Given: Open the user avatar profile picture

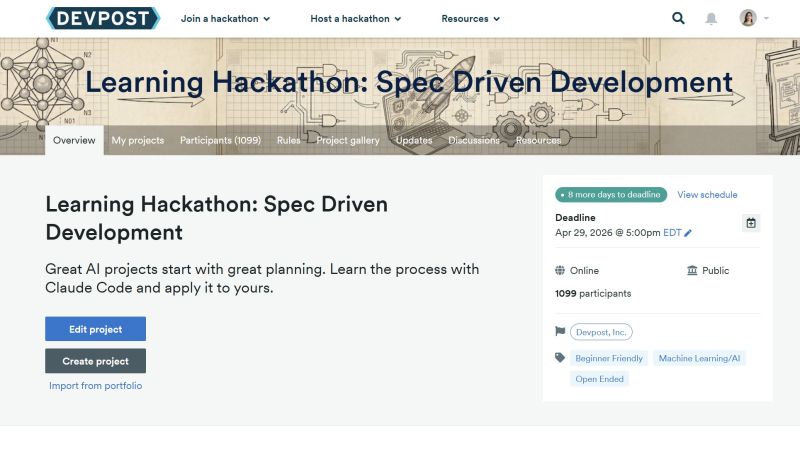Looking at the screenshot, I should click(748, 18).
